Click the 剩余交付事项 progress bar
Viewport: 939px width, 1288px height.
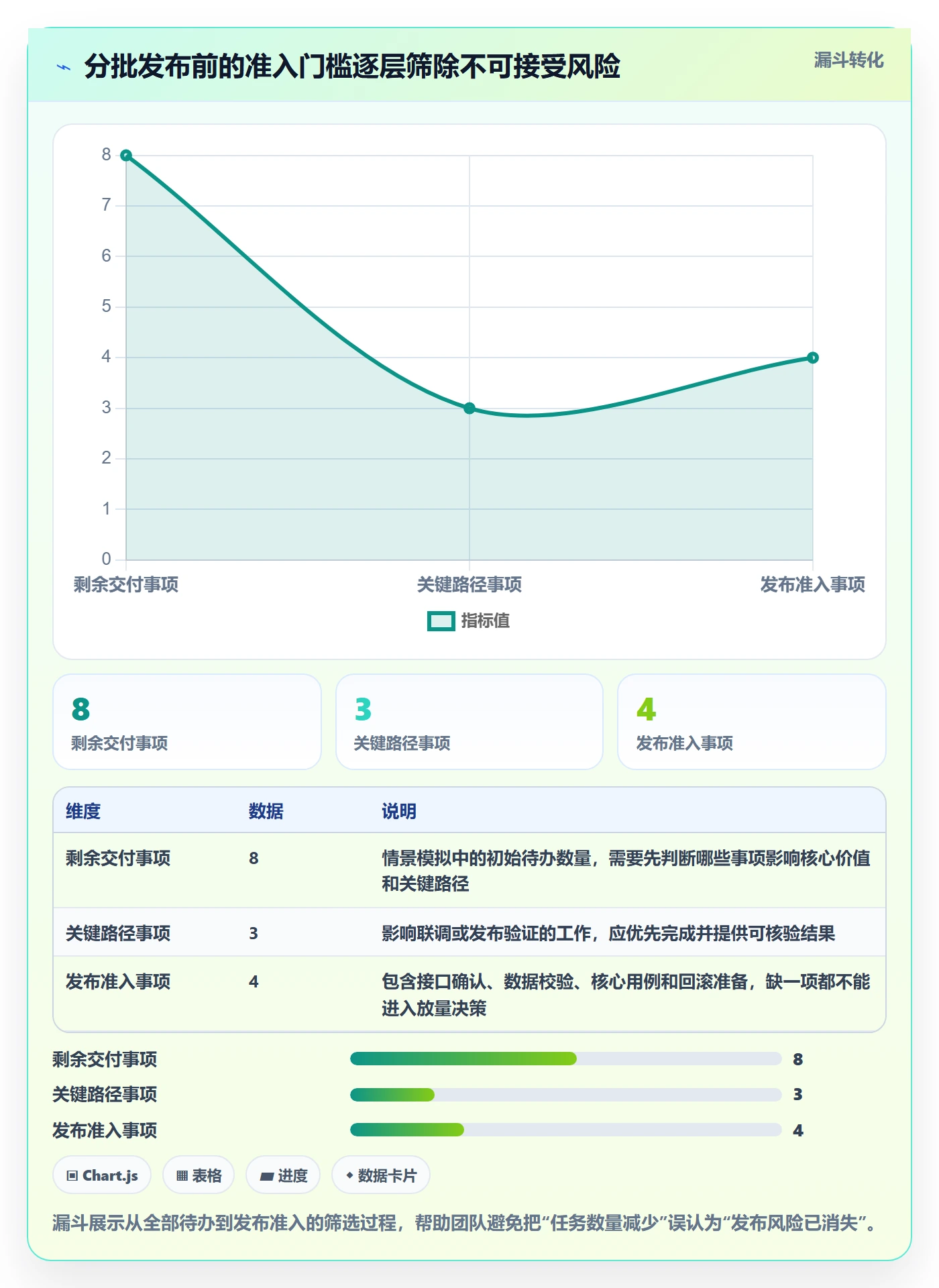click(566, 1059)
